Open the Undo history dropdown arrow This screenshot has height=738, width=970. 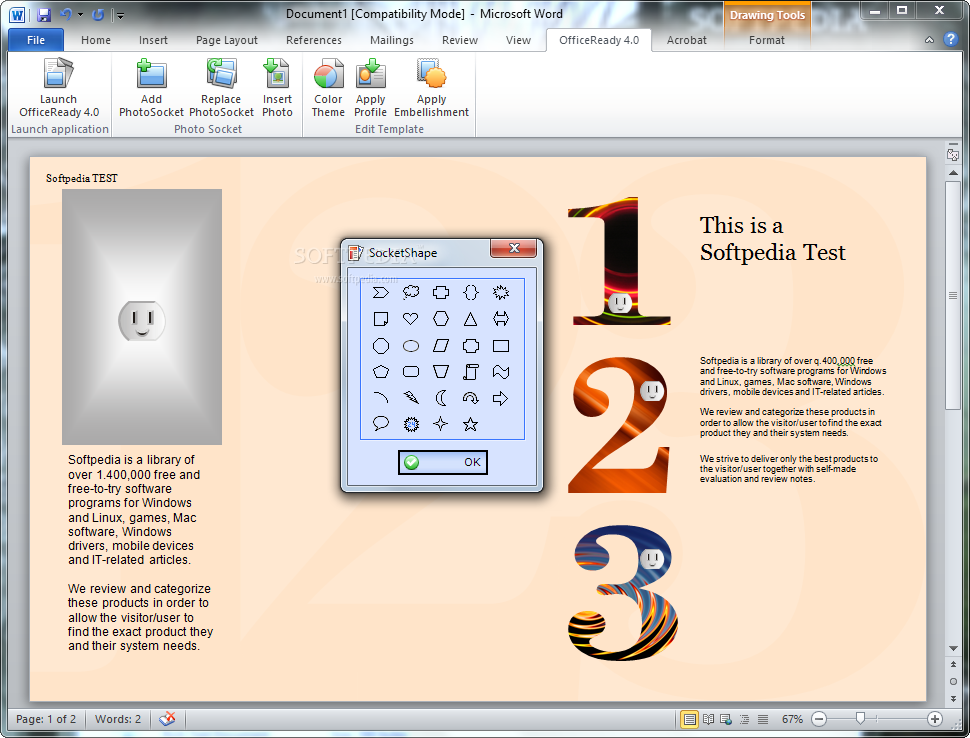pyautogui.click(x=80, y=15)
